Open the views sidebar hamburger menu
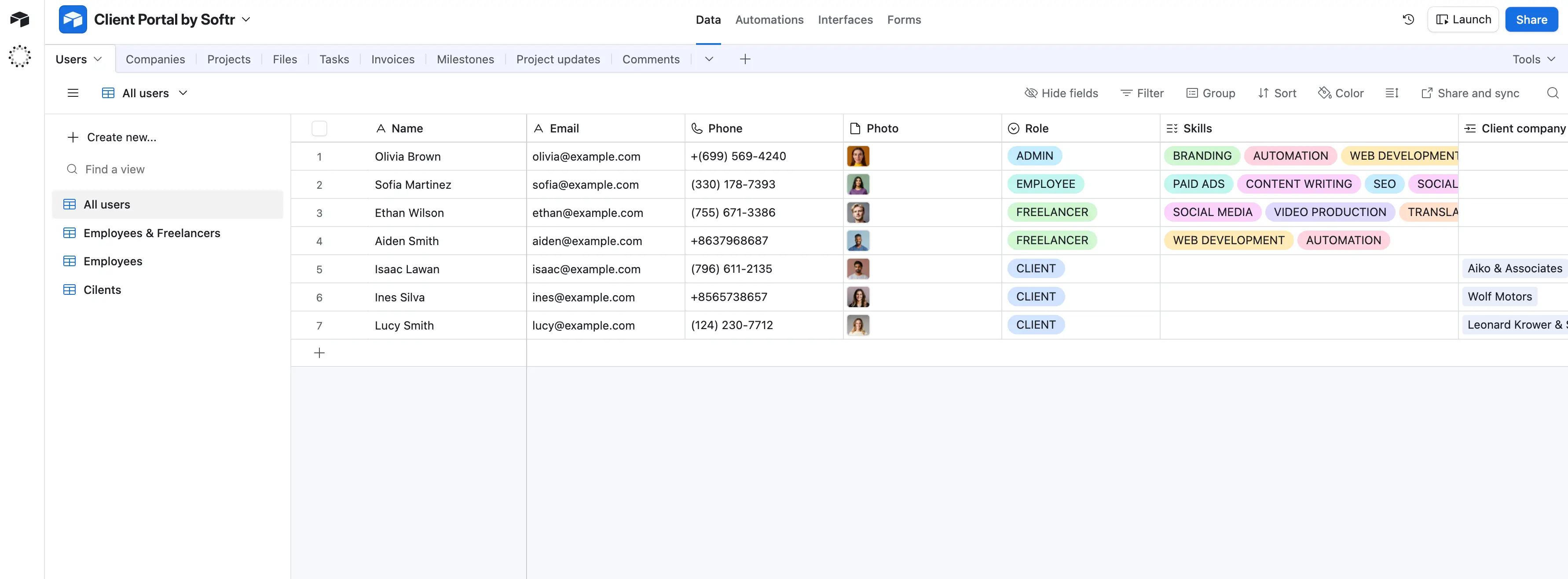Viewport: 1568px width, 579px height. [x=73, y=92]
